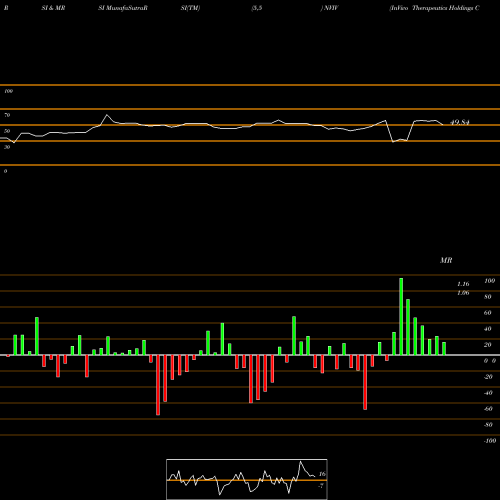The image size is (500, 500).
Task: Click the MR right axis label '-80'
Action: click(488, 425)
